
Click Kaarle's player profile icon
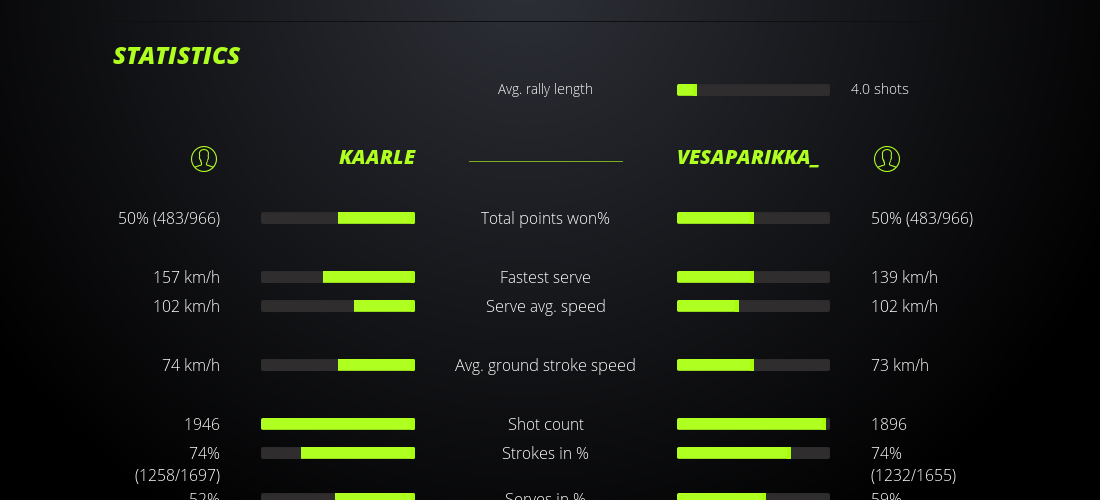[204, 158]
